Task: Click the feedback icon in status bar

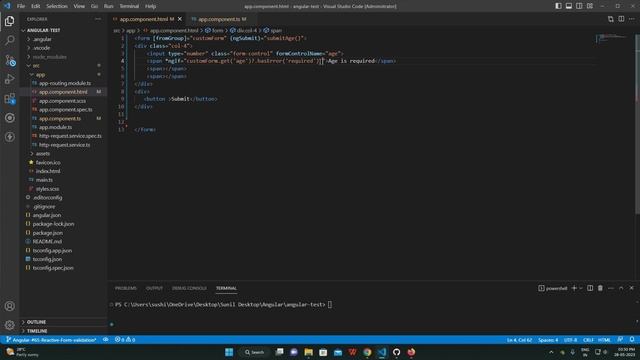Action: point(620,340)
